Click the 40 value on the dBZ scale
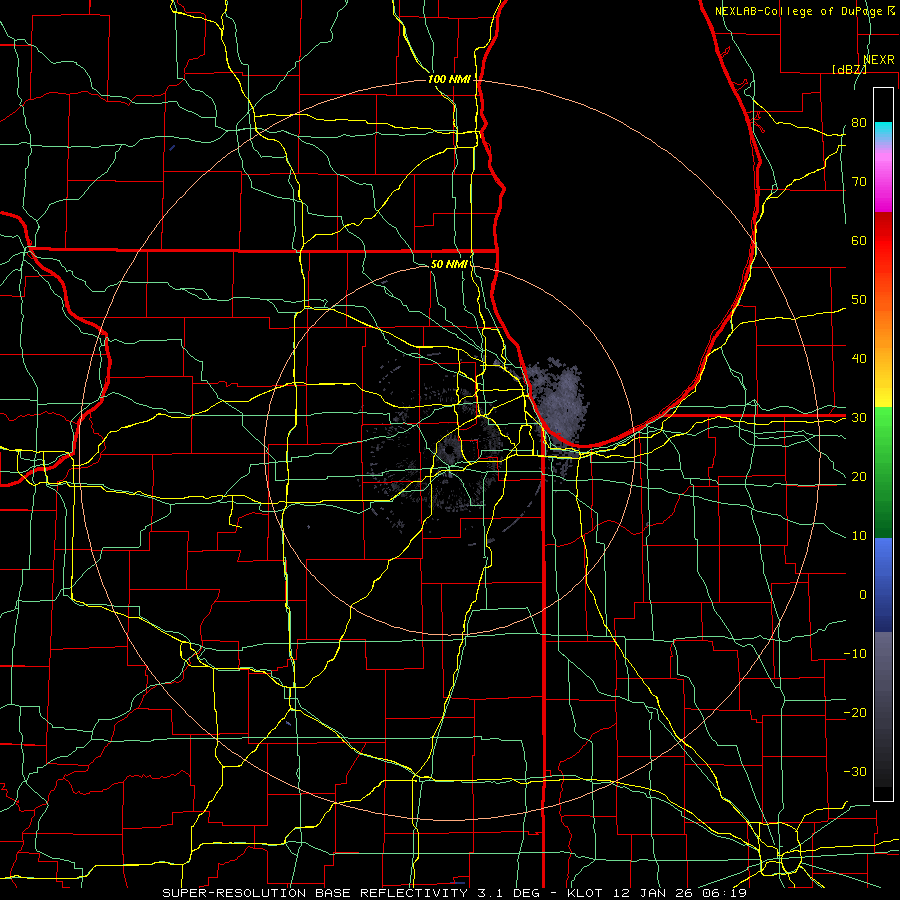Screen dimensions: 900x900 coord(859,359)
